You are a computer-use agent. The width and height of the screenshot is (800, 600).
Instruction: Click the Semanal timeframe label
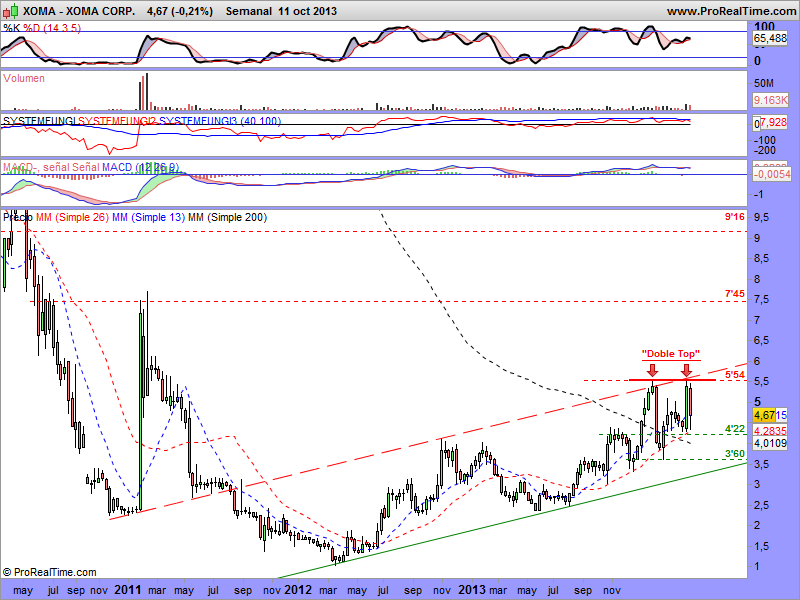(248, 11)
